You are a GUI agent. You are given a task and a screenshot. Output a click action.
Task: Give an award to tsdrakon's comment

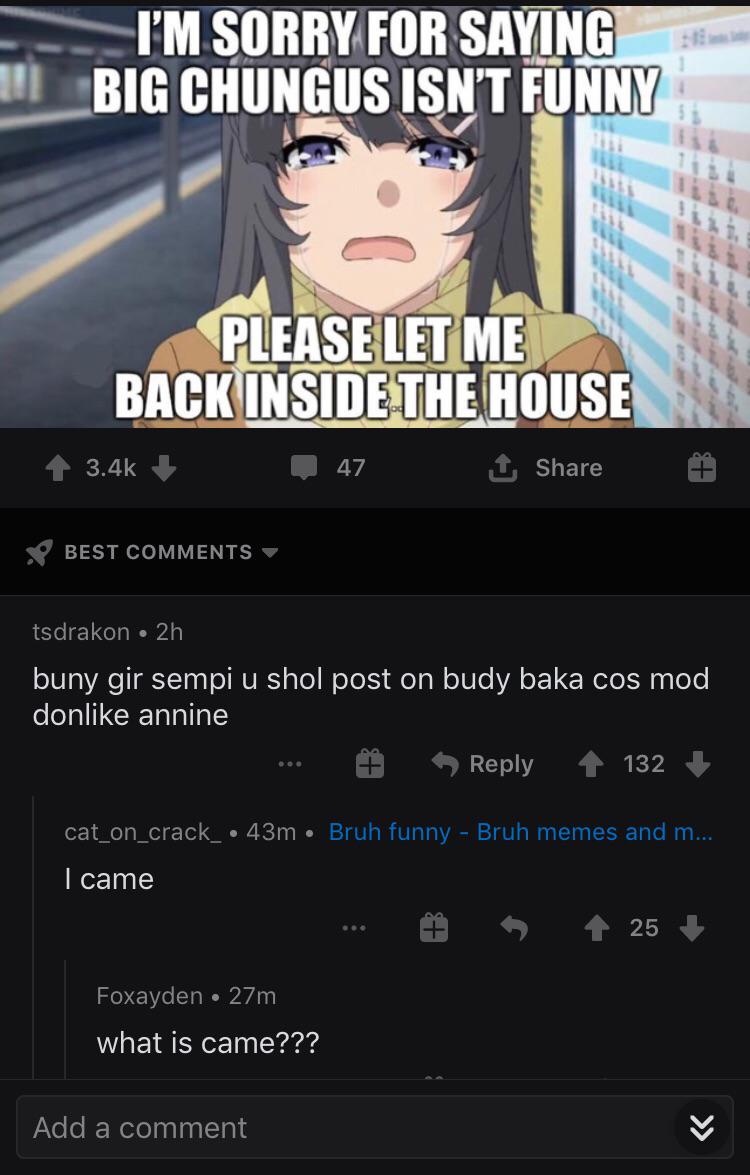click(369, 764)
